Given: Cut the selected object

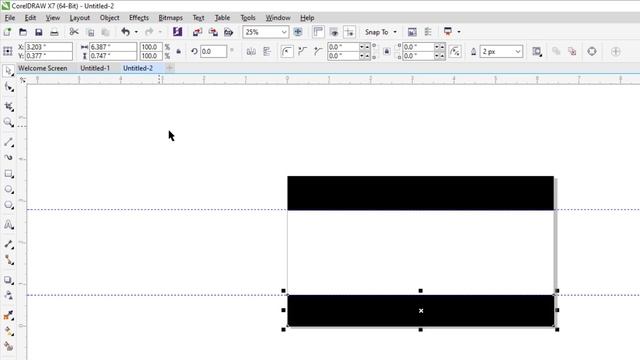Looking at the screenshot, I should [x=74, y=32].
